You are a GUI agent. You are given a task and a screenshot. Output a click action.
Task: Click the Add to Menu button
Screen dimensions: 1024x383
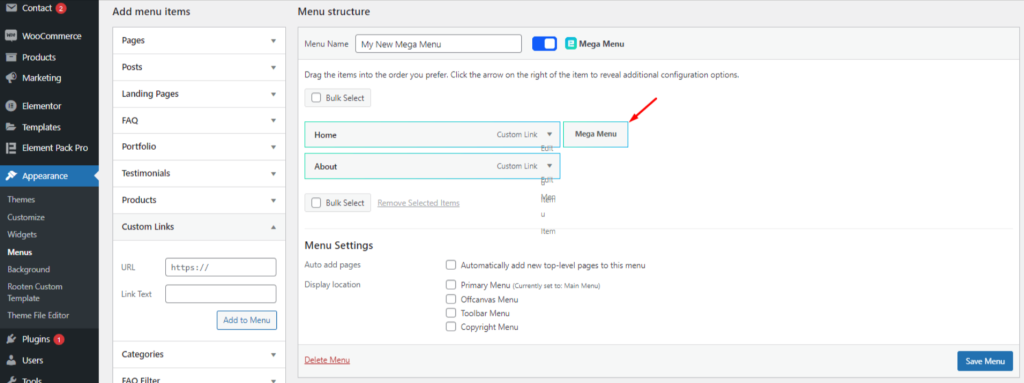(247, 320)
